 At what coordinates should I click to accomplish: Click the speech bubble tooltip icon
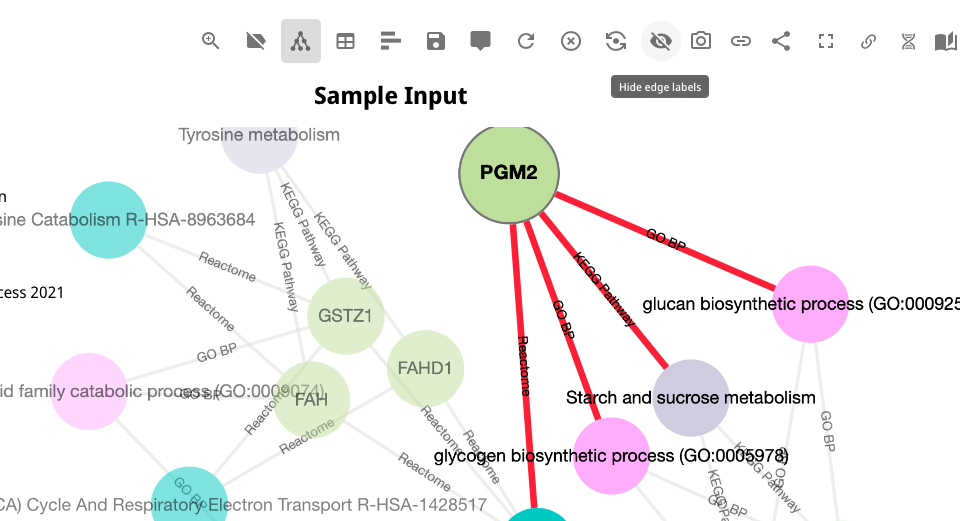[x=481, y=41]
